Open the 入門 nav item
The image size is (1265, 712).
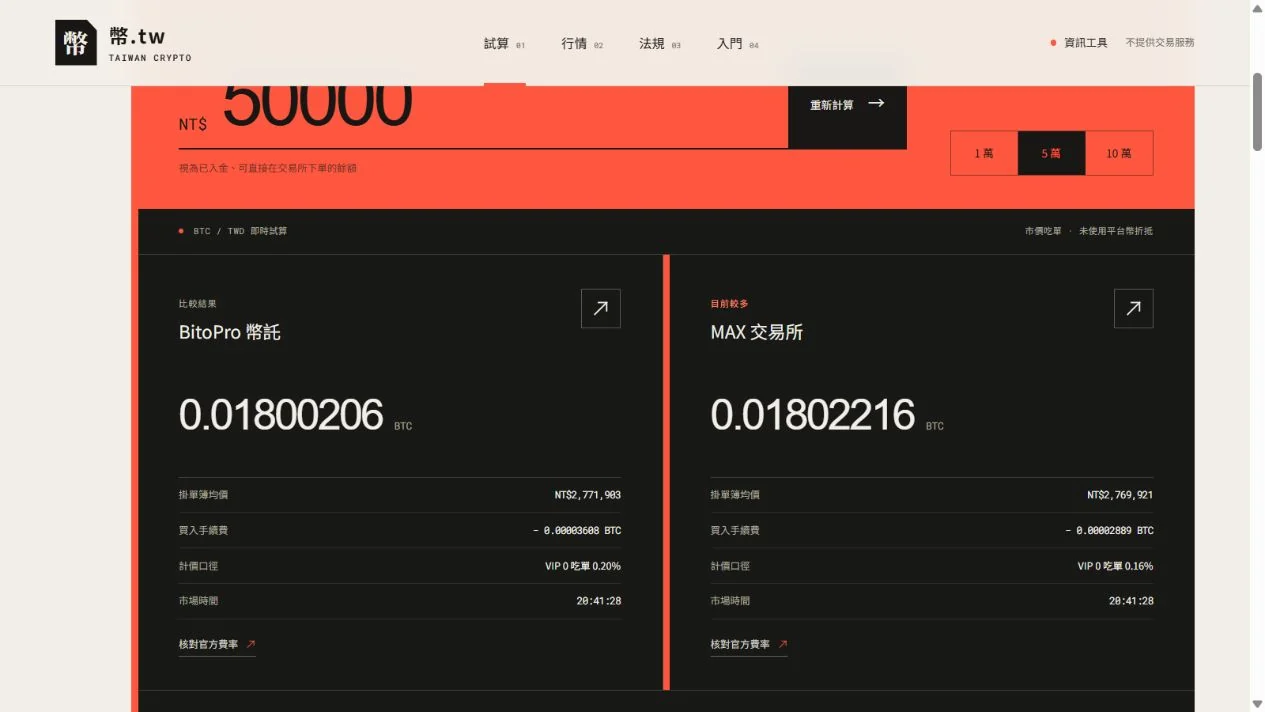738,44
